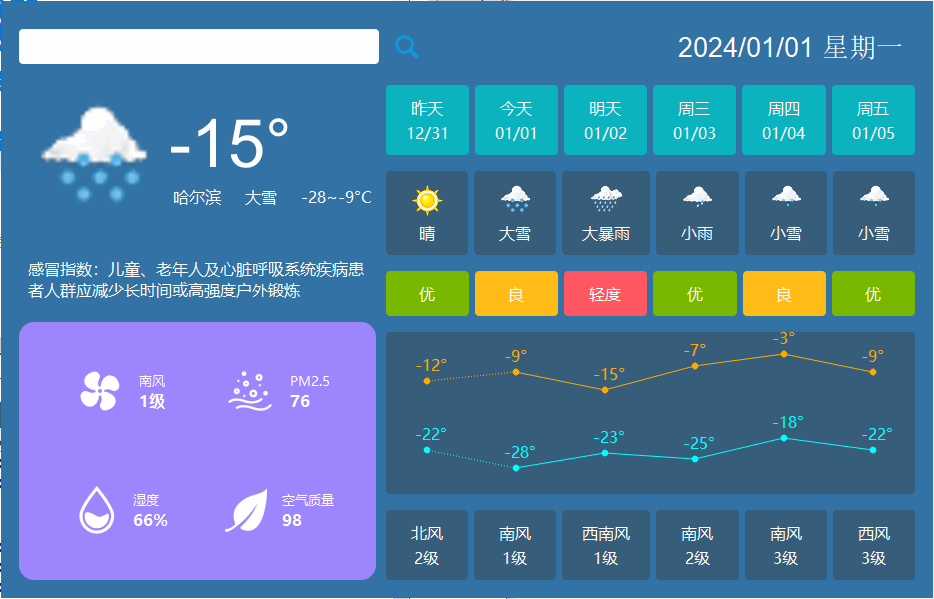This screenshot has width=934, height=599.
Task: Click the air quality leaf icon
Action: (x=246, y=510)
